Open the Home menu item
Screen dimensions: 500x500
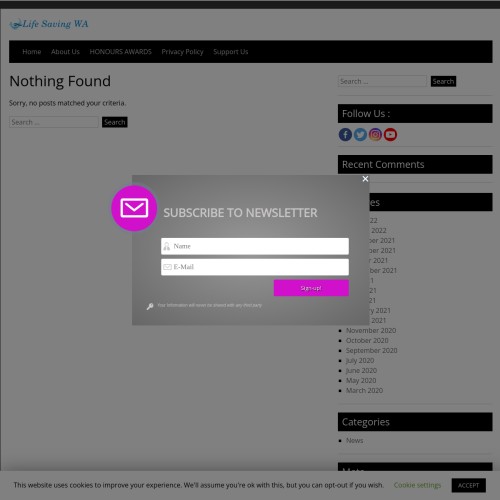32,52
